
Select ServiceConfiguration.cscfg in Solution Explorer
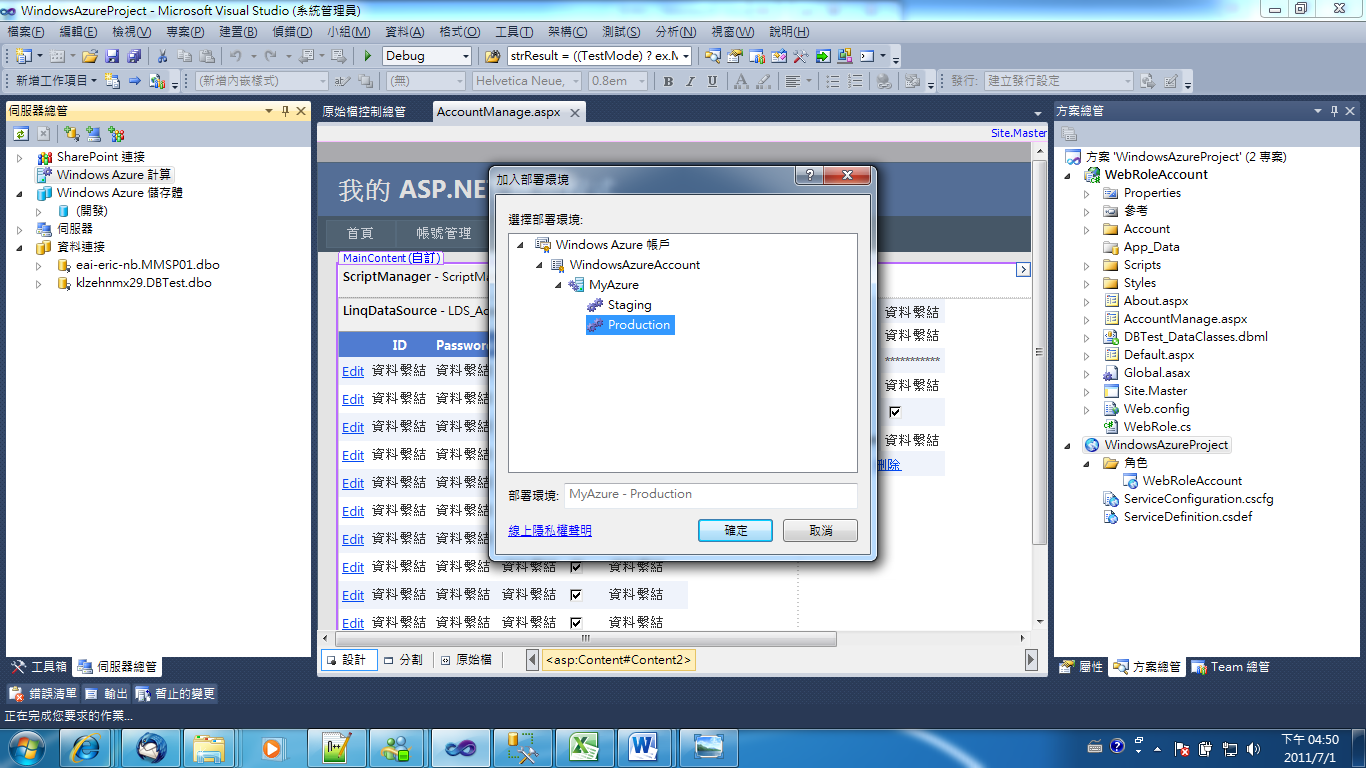pos(1198,499)
